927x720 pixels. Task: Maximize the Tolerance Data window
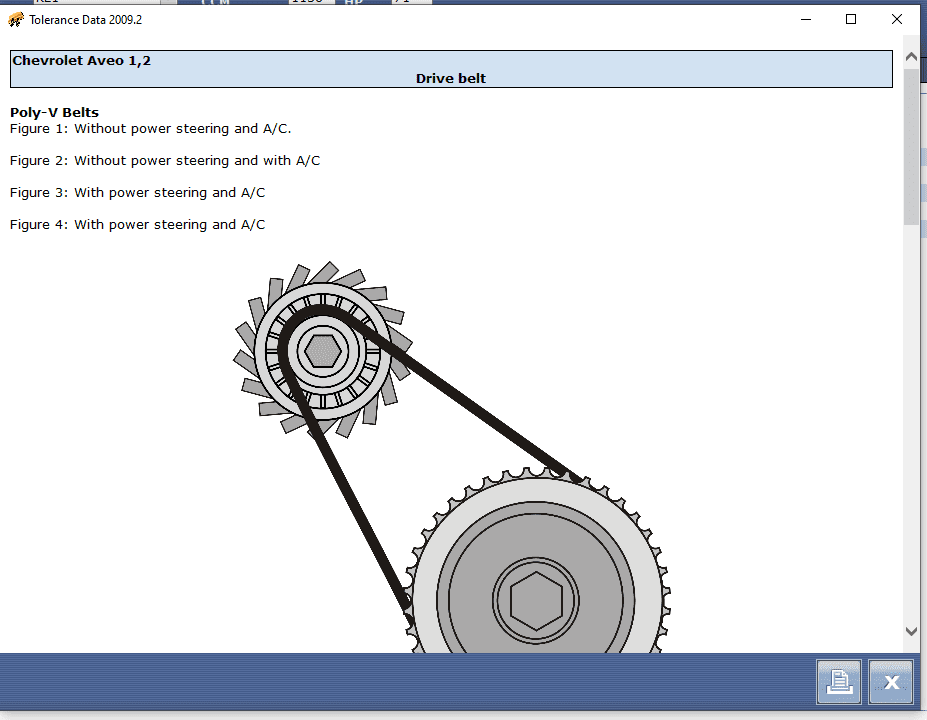[x=851, y=19]
